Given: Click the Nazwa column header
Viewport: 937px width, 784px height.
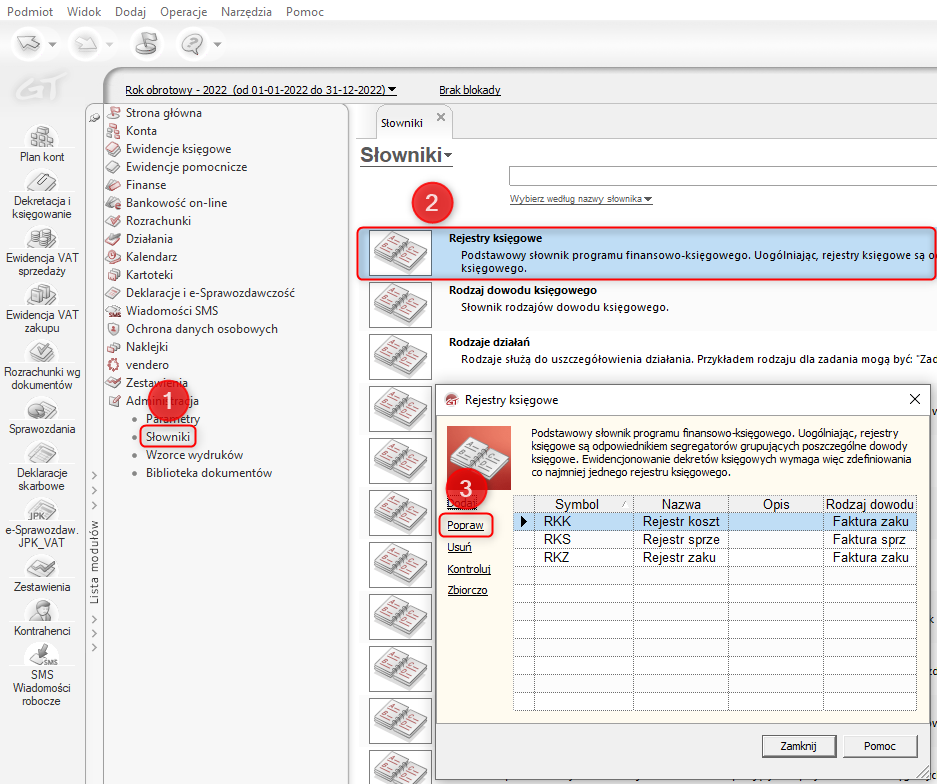Looking at the screenshot, I should point(681,504).
